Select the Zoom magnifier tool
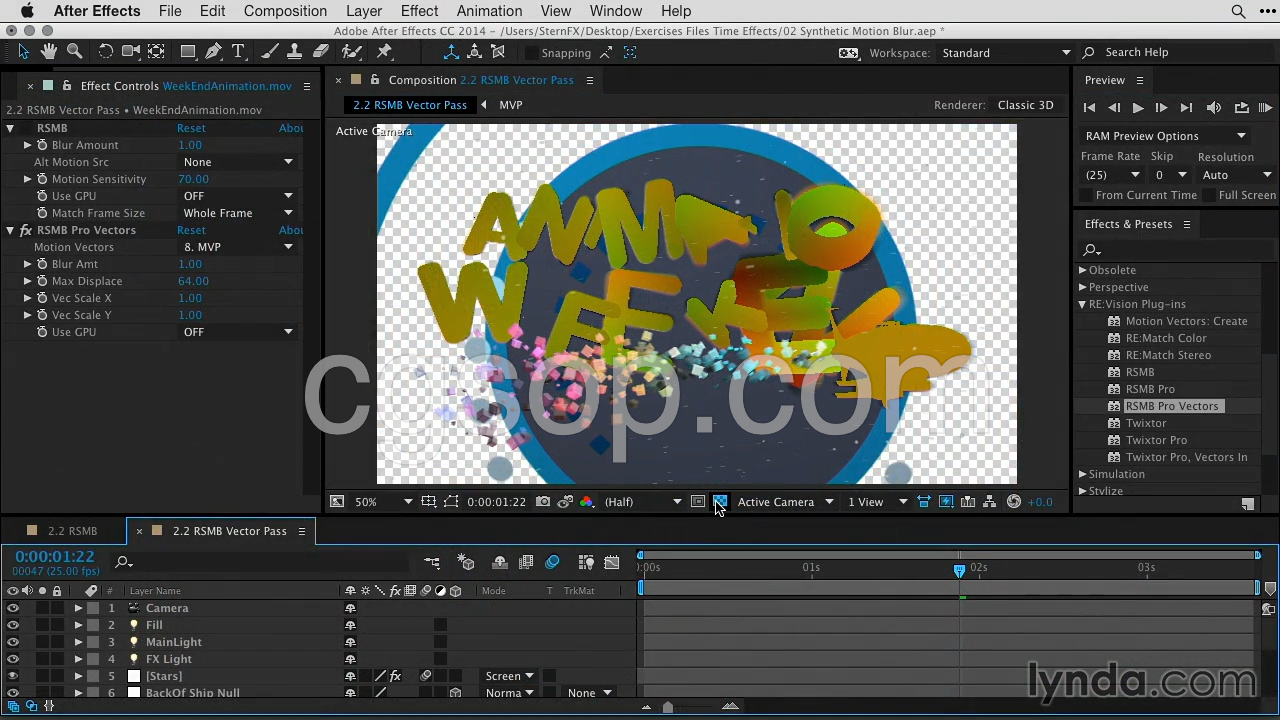 pyautogui.click(x=74, y=52)
